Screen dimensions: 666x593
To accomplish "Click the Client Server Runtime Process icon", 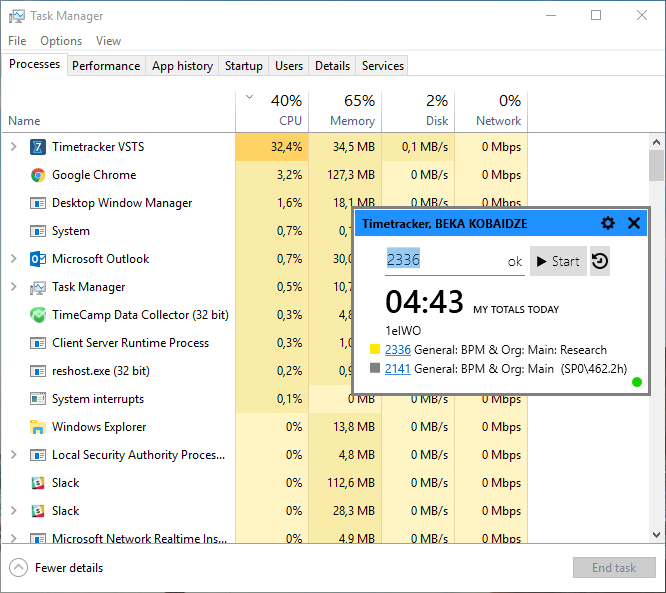I will (38, 343).
